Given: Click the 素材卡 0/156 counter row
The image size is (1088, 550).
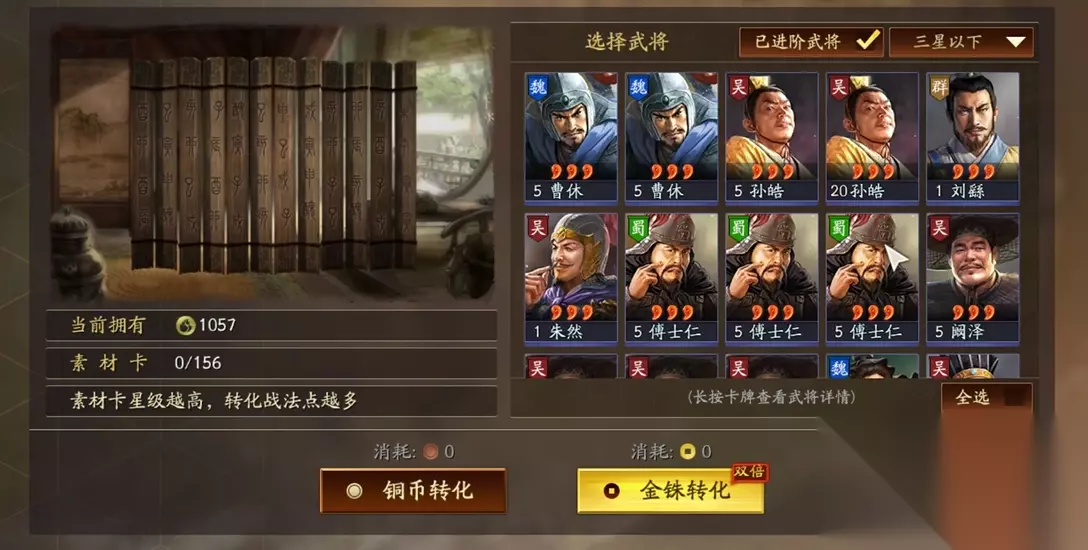Looking at the screenshot, I should pos(271,363).
